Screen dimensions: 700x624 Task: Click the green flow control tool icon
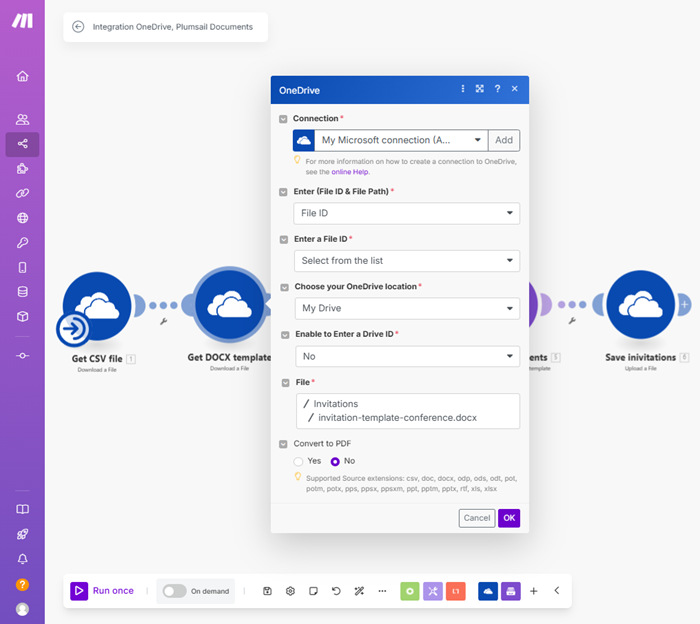(410, 591)
